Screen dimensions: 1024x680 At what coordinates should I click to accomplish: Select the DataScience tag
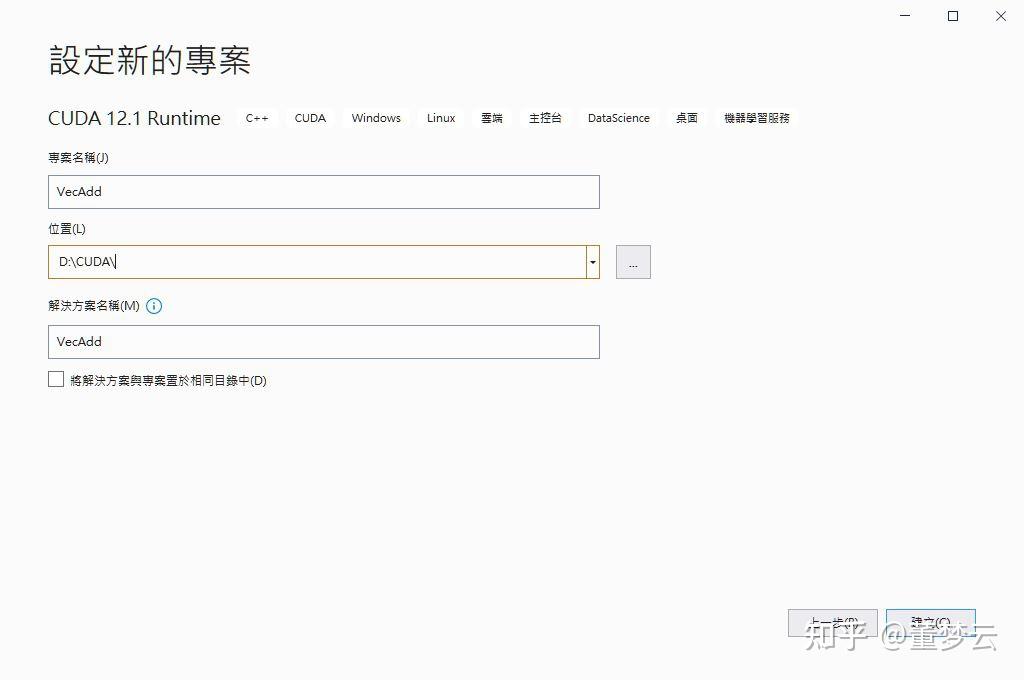pos(618,117)
